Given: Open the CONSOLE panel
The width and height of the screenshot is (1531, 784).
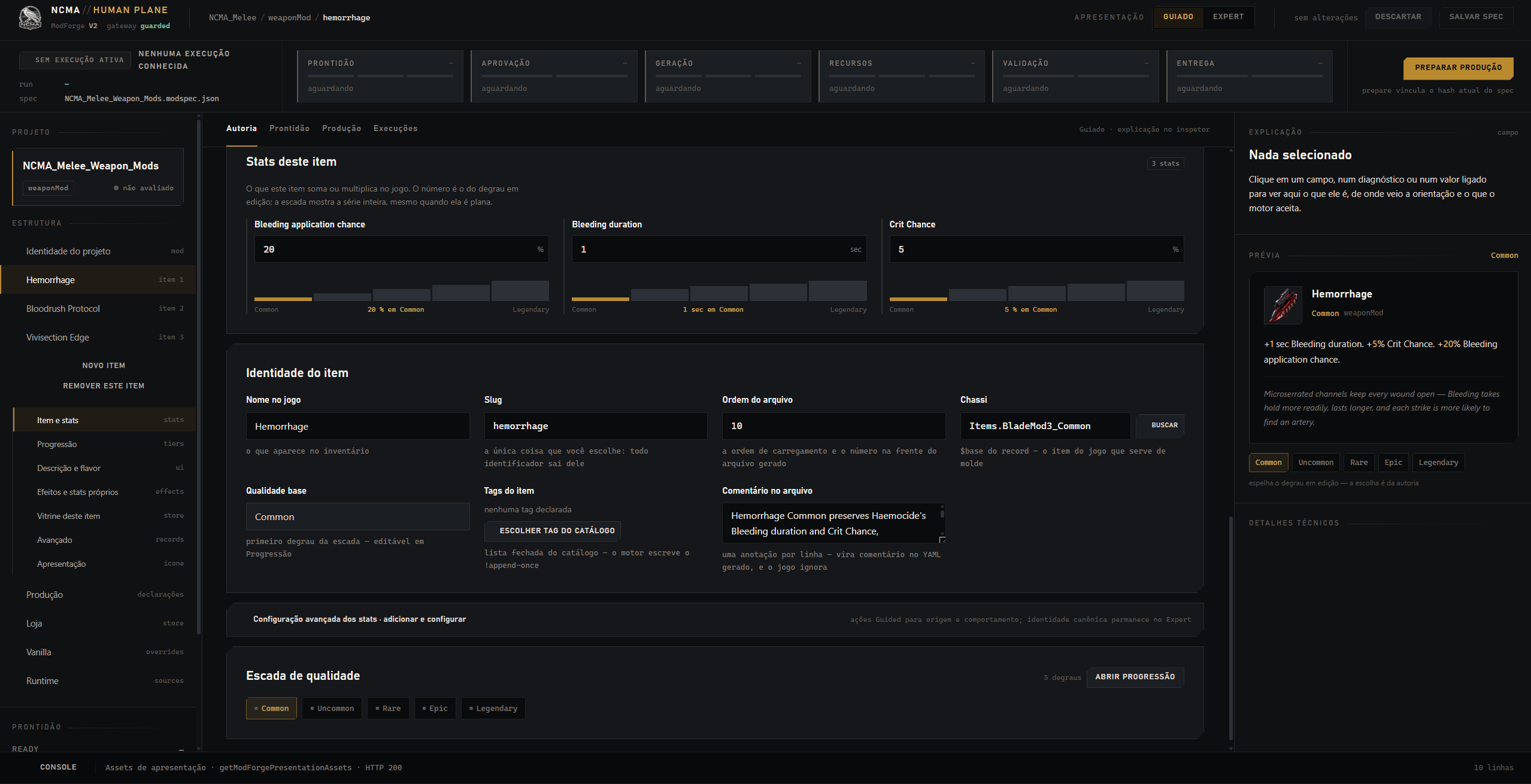Looking at the screenshot, I should click(x=58, y=767).
